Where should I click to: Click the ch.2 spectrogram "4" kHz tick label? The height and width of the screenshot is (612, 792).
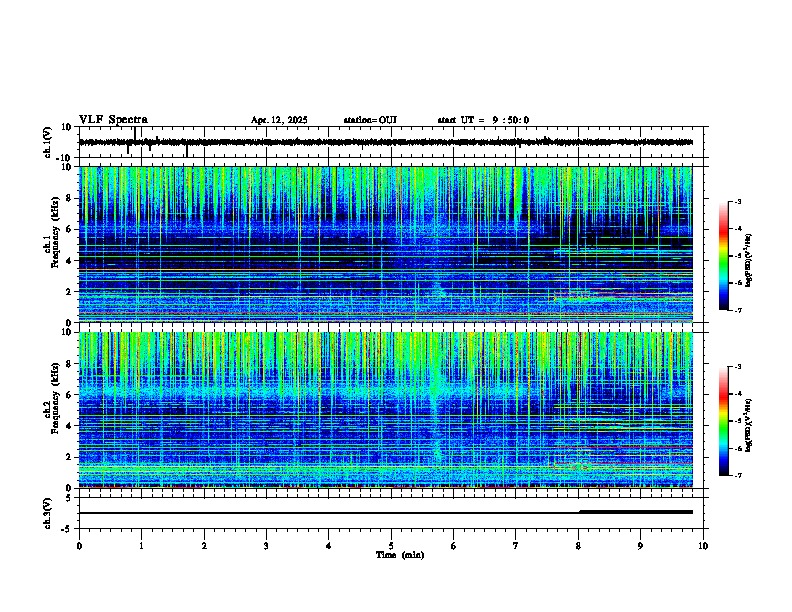[x=69, y=426]
